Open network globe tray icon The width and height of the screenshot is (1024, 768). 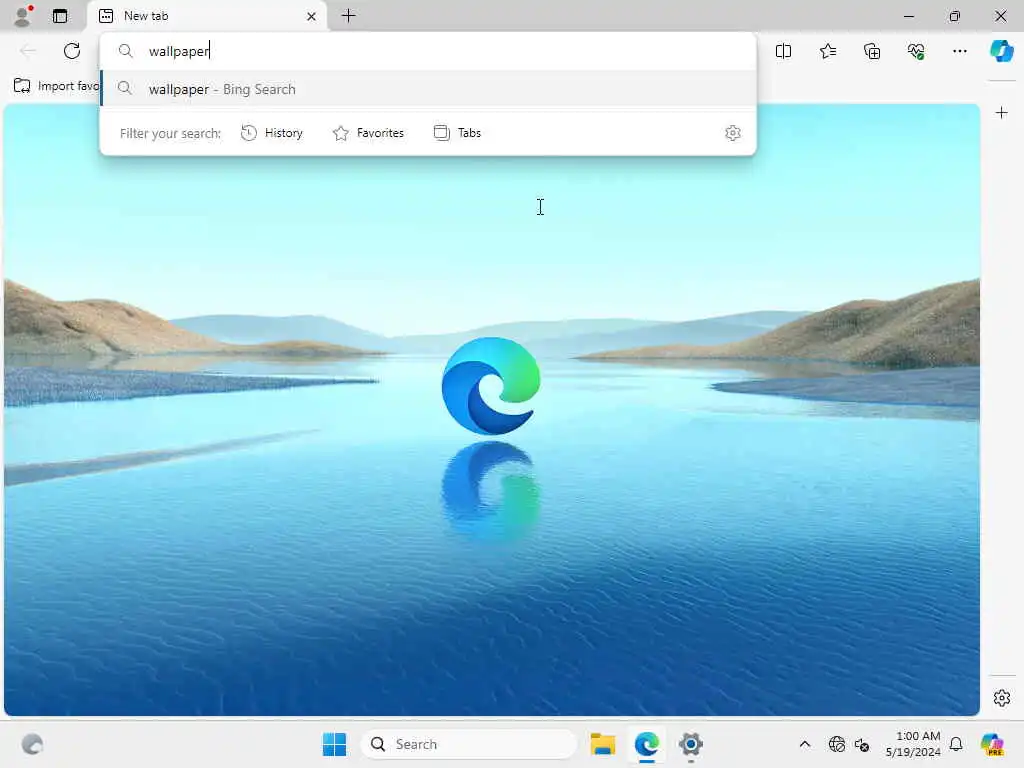click(x=836, y=744)
